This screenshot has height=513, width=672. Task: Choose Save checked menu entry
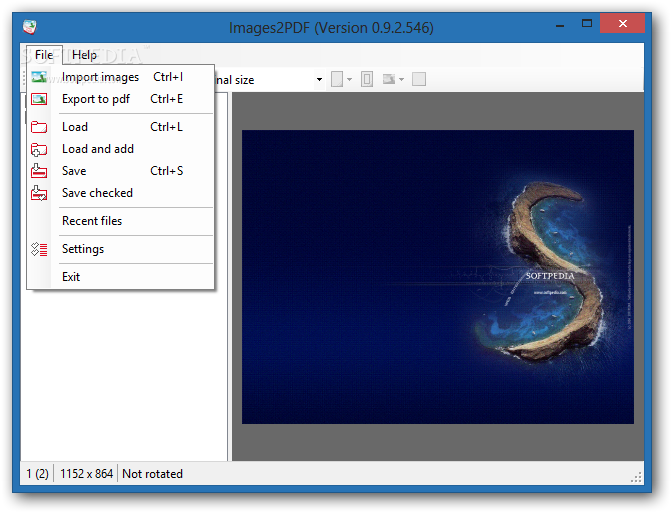click(120, 193)
